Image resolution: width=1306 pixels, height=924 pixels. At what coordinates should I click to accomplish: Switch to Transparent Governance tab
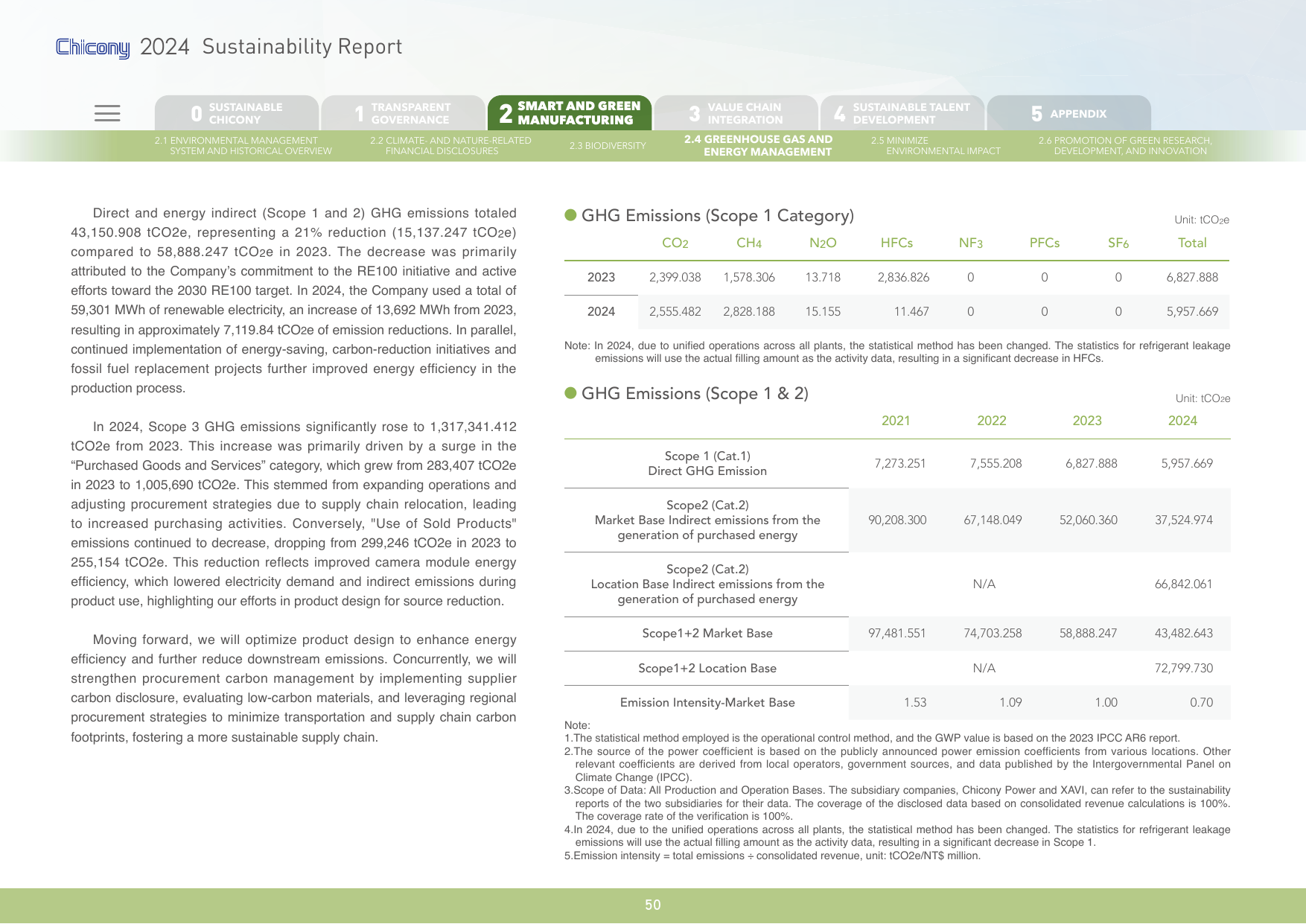point(403,113)
